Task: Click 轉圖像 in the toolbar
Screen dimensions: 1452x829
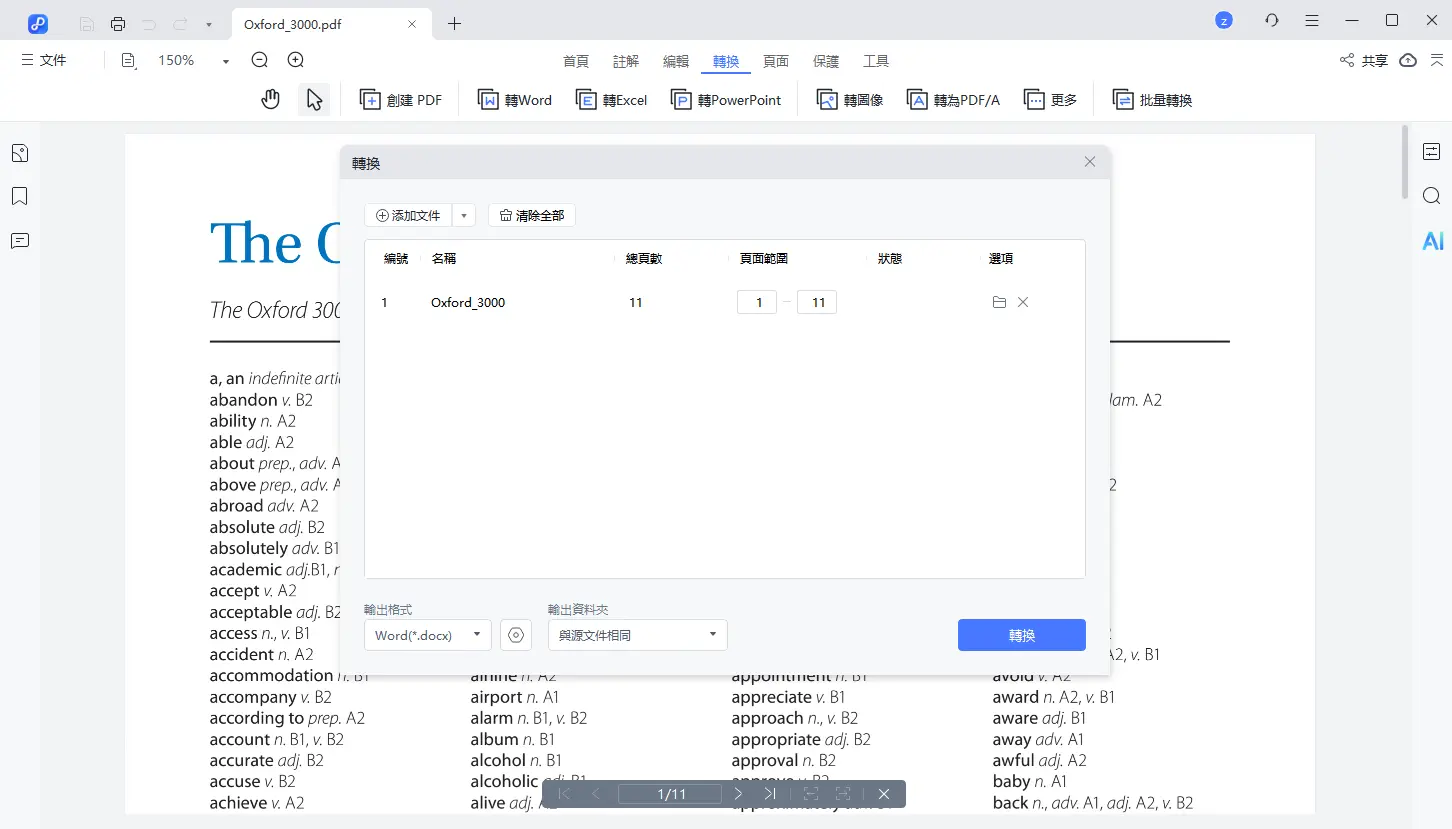Action: click(x=850, y=100)
